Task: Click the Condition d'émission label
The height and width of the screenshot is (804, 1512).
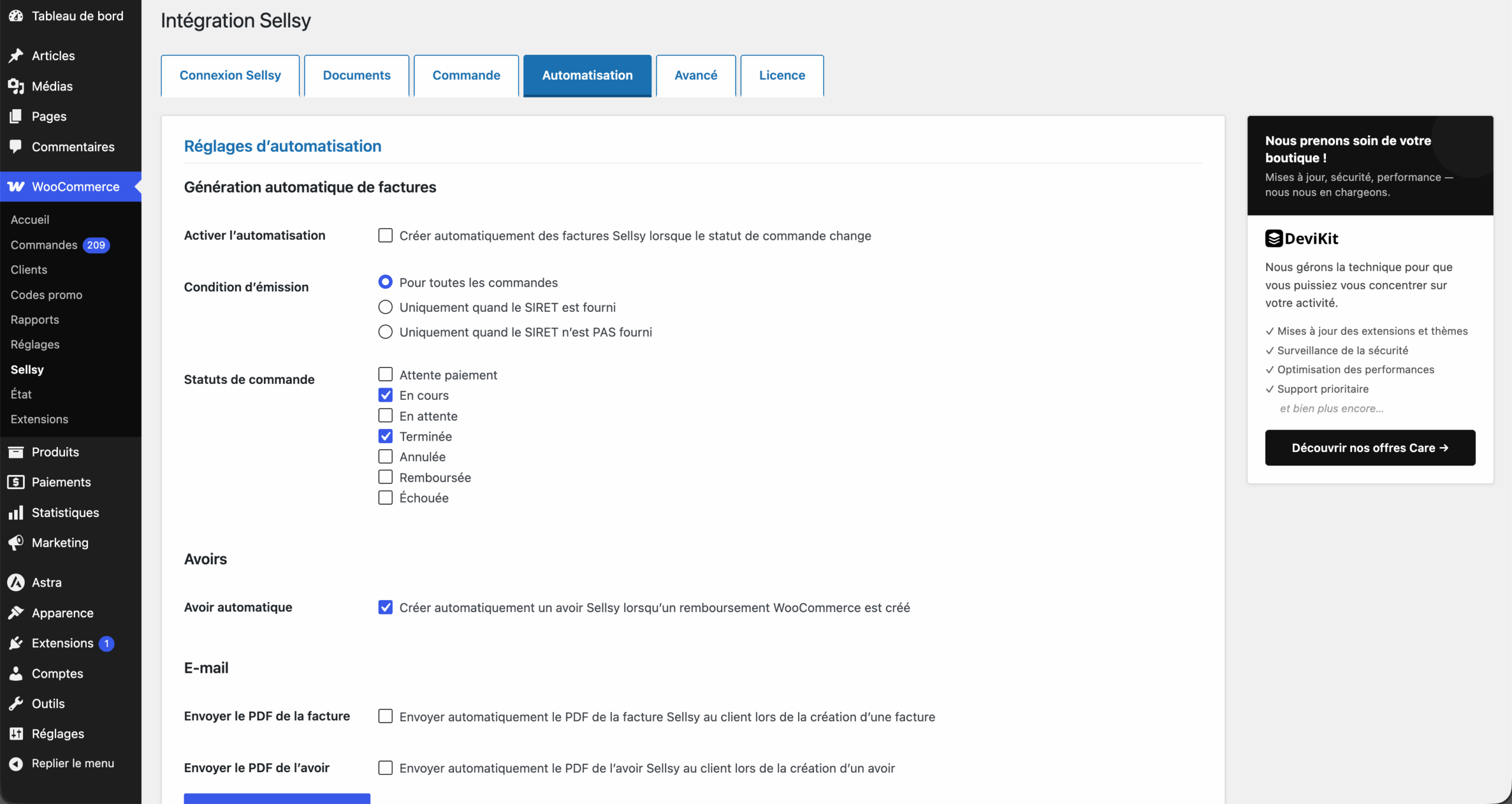Action: click(x=246, y=287)
